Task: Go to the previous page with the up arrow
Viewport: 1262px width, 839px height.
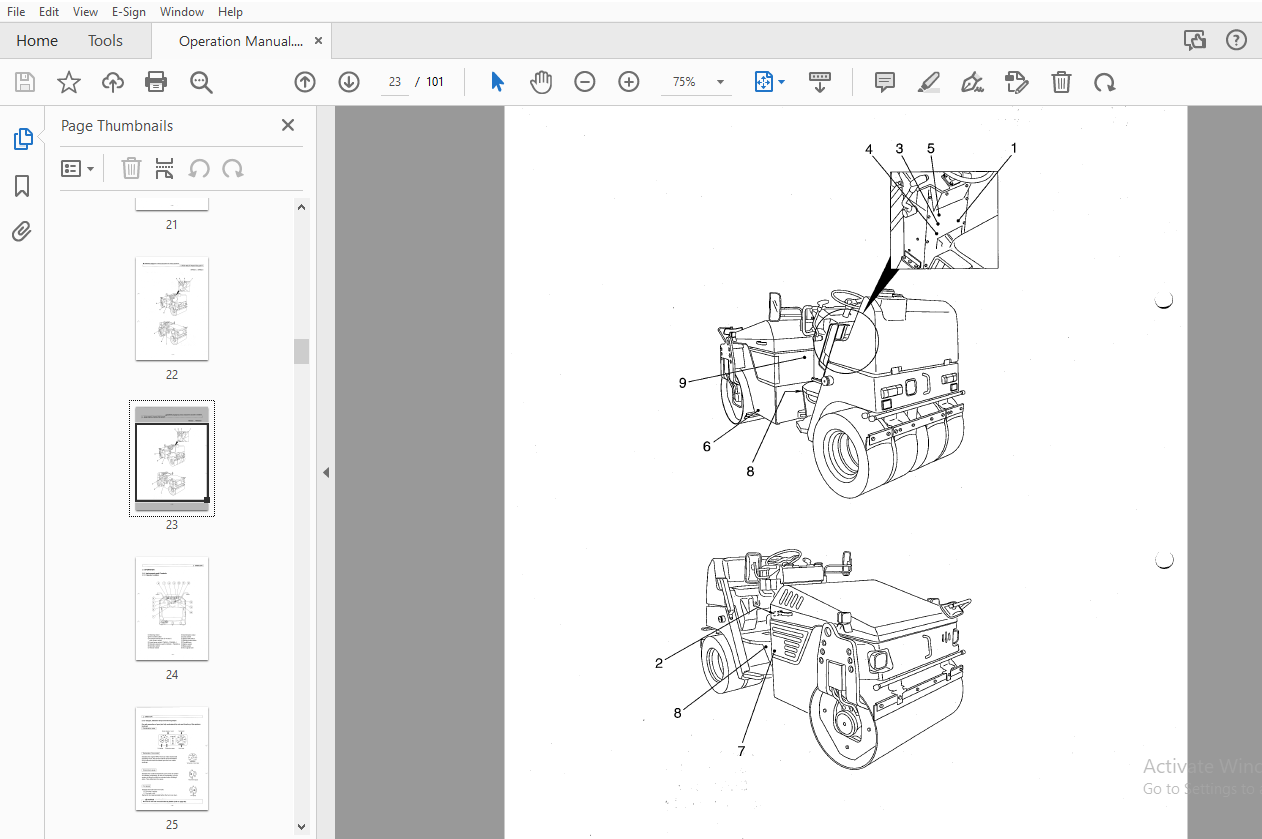Action: pyautogui.click(x=305, y=82)
